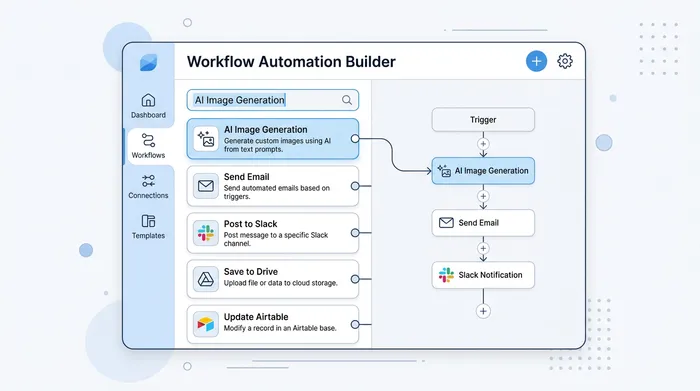Screen dimensions: 700x391
Task: Open the Connections sidebar item
Action: [148, 187]
